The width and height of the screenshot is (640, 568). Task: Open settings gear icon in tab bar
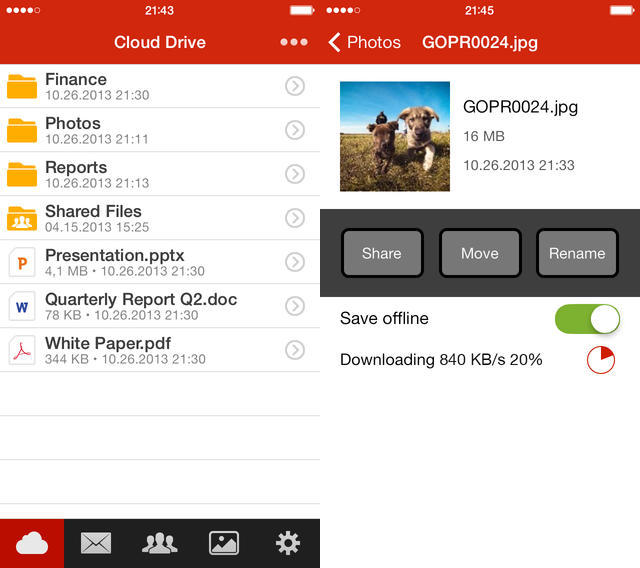tap(288, 543)
